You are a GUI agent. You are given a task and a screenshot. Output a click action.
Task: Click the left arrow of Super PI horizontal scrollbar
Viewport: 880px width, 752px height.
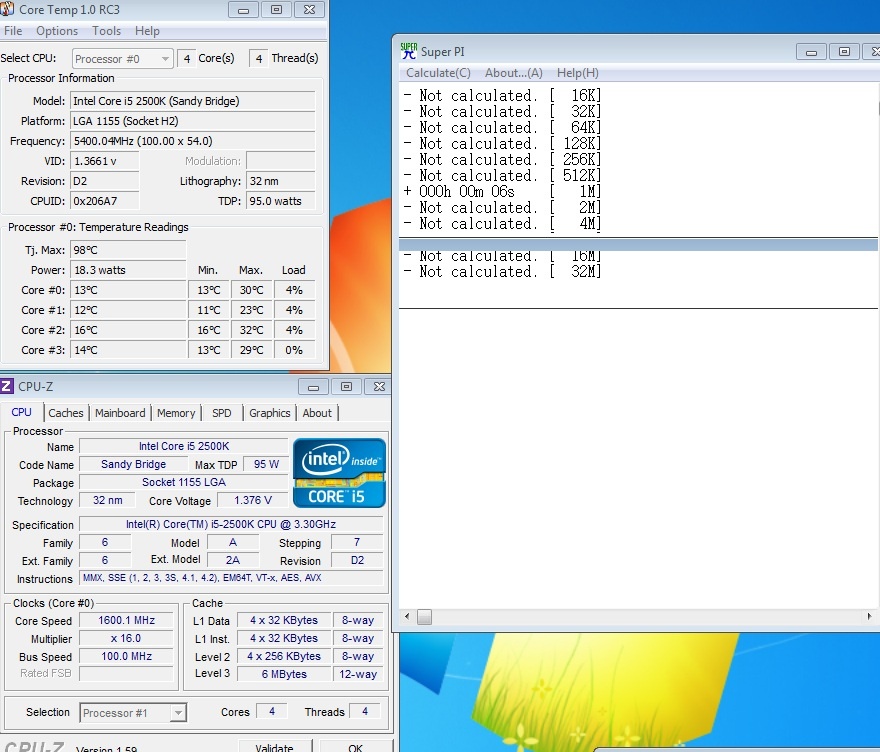(407, 617)
